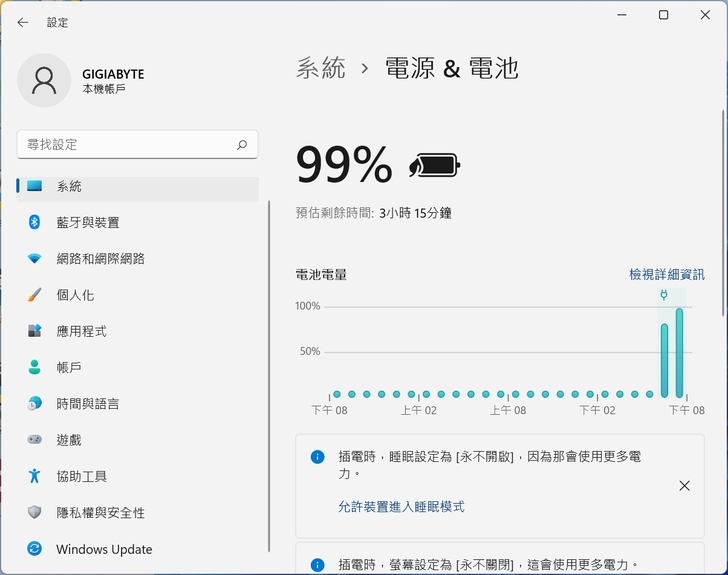
Task: Select 系統 in the sidebar
Action: [x=70, y=187]
